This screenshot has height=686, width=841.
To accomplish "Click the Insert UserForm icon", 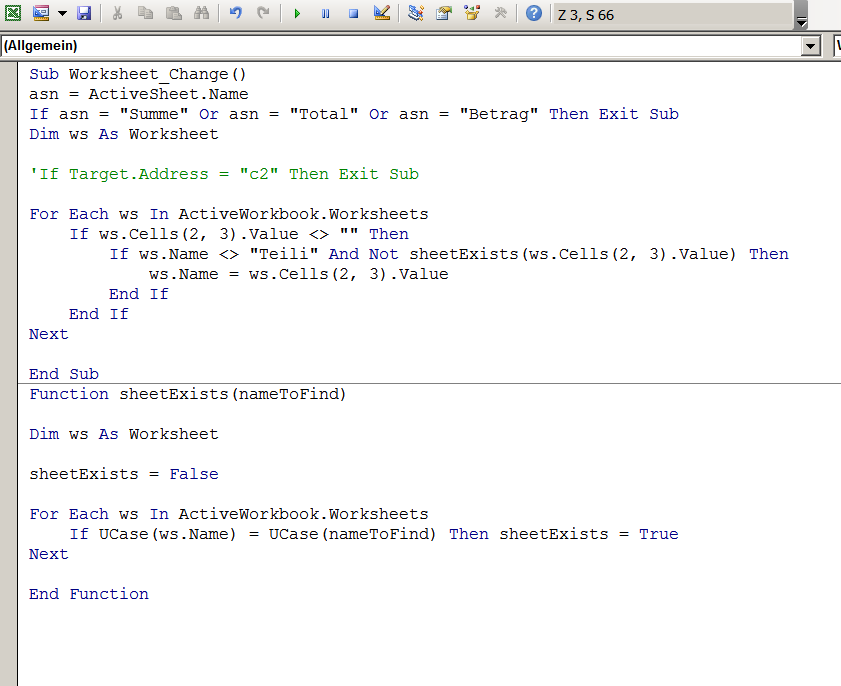I will [41, 13].
